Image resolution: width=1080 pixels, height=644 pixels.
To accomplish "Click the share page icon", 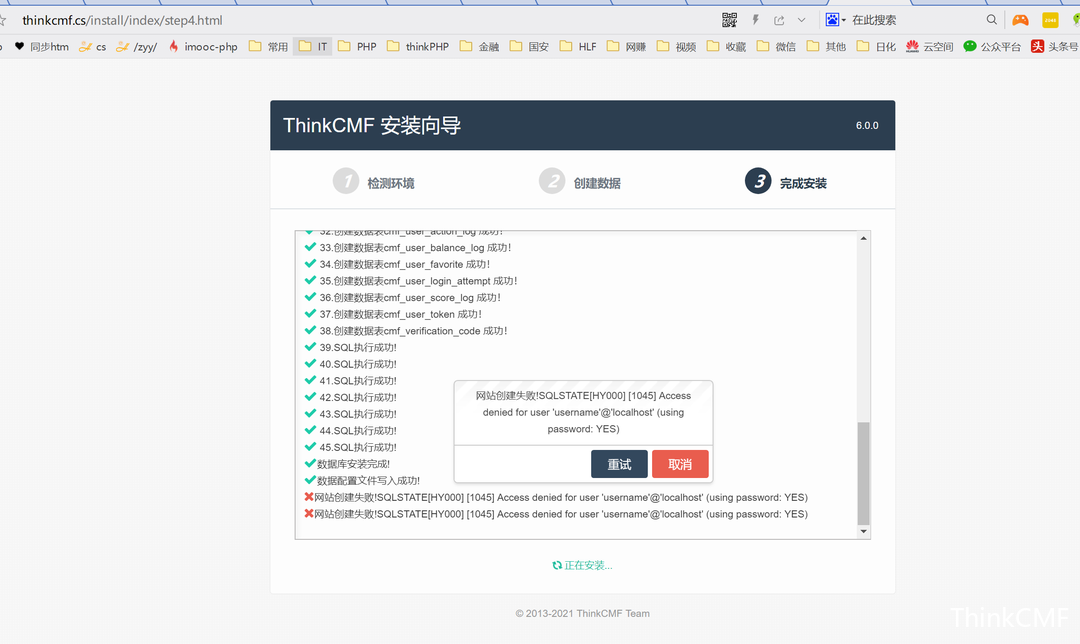I will click(779, 20).
